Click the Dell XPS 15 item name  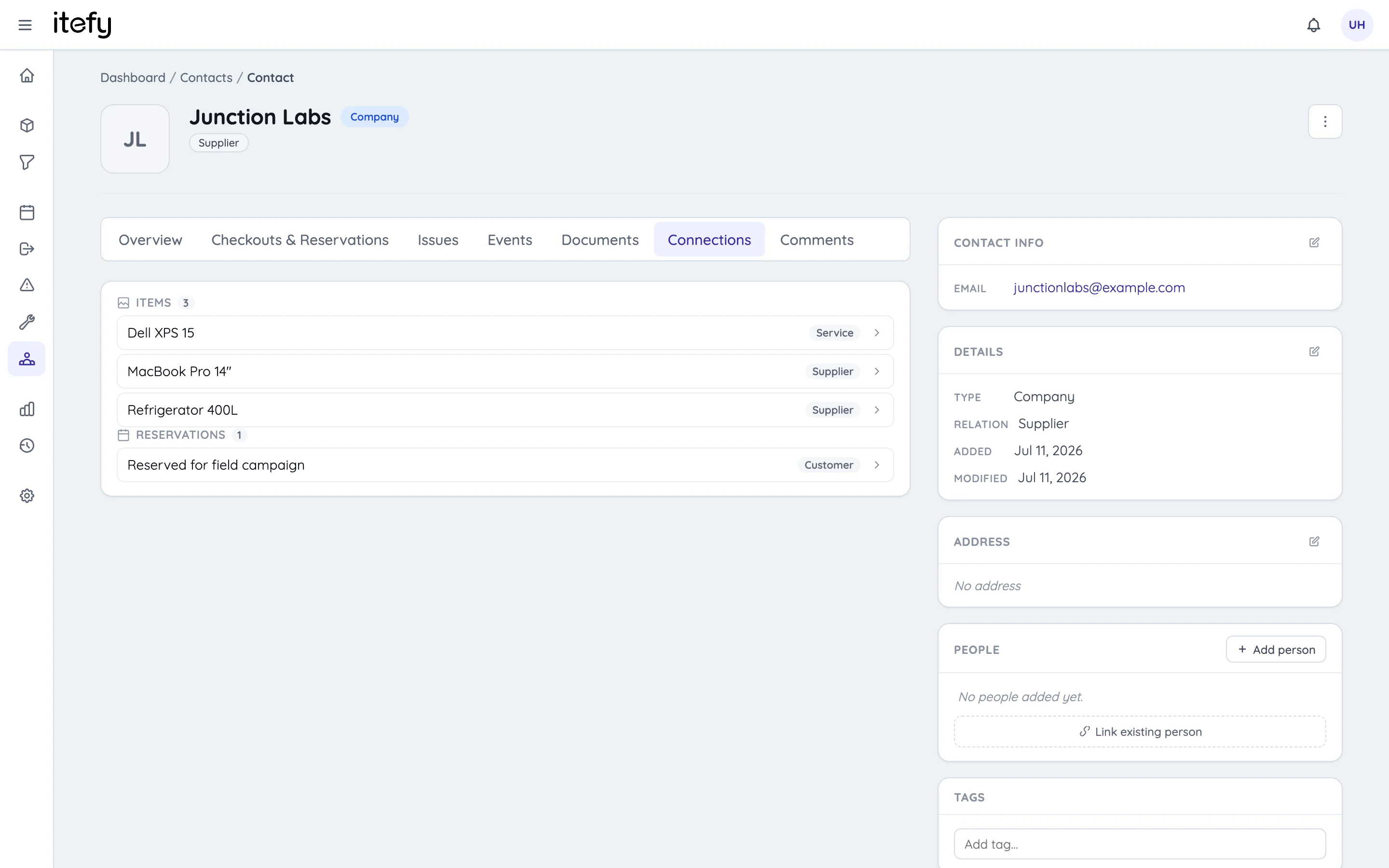point(161,333)
